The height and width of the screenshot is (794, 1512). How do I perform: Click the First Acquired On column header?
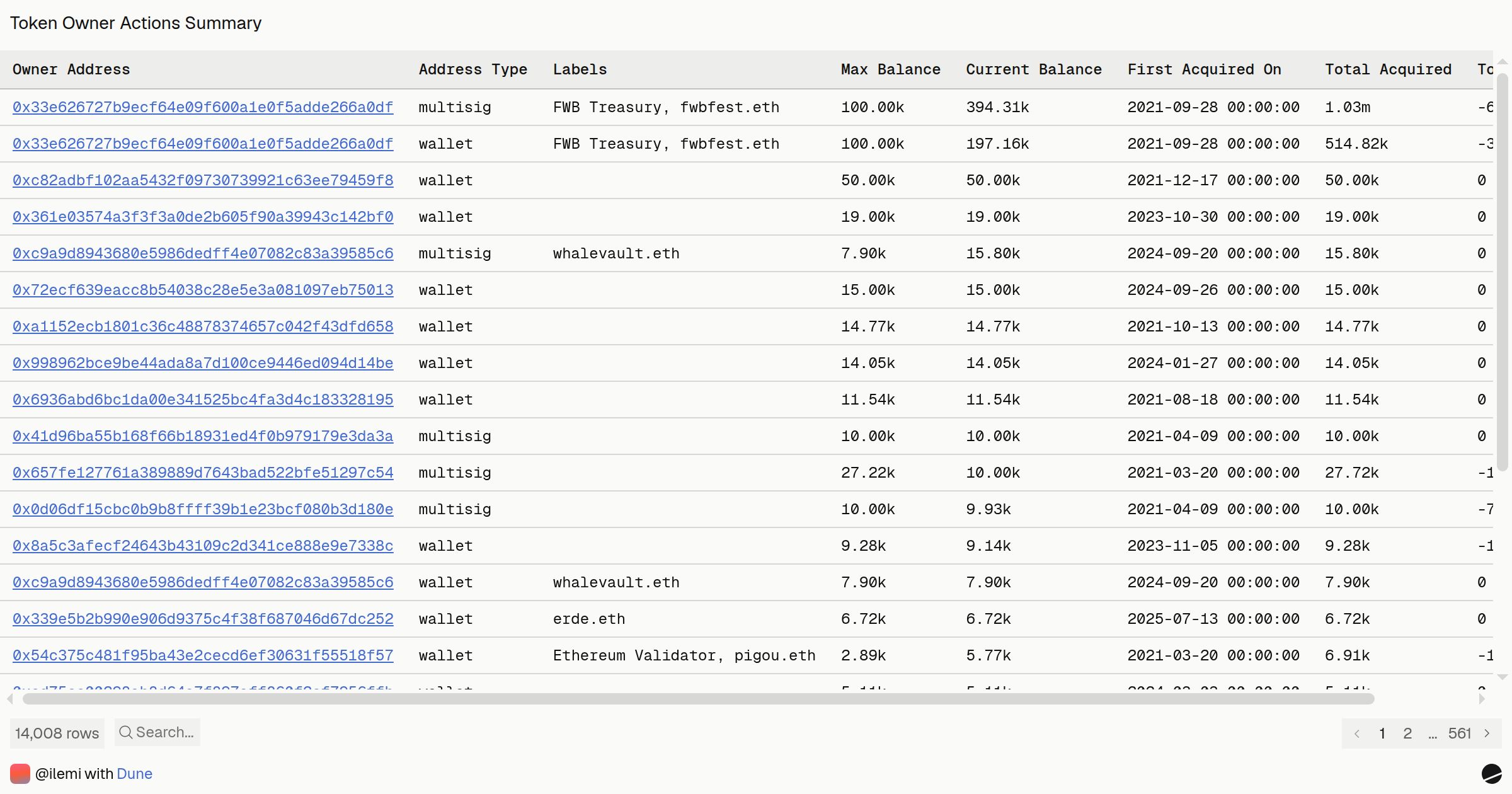coord(1205,69)
